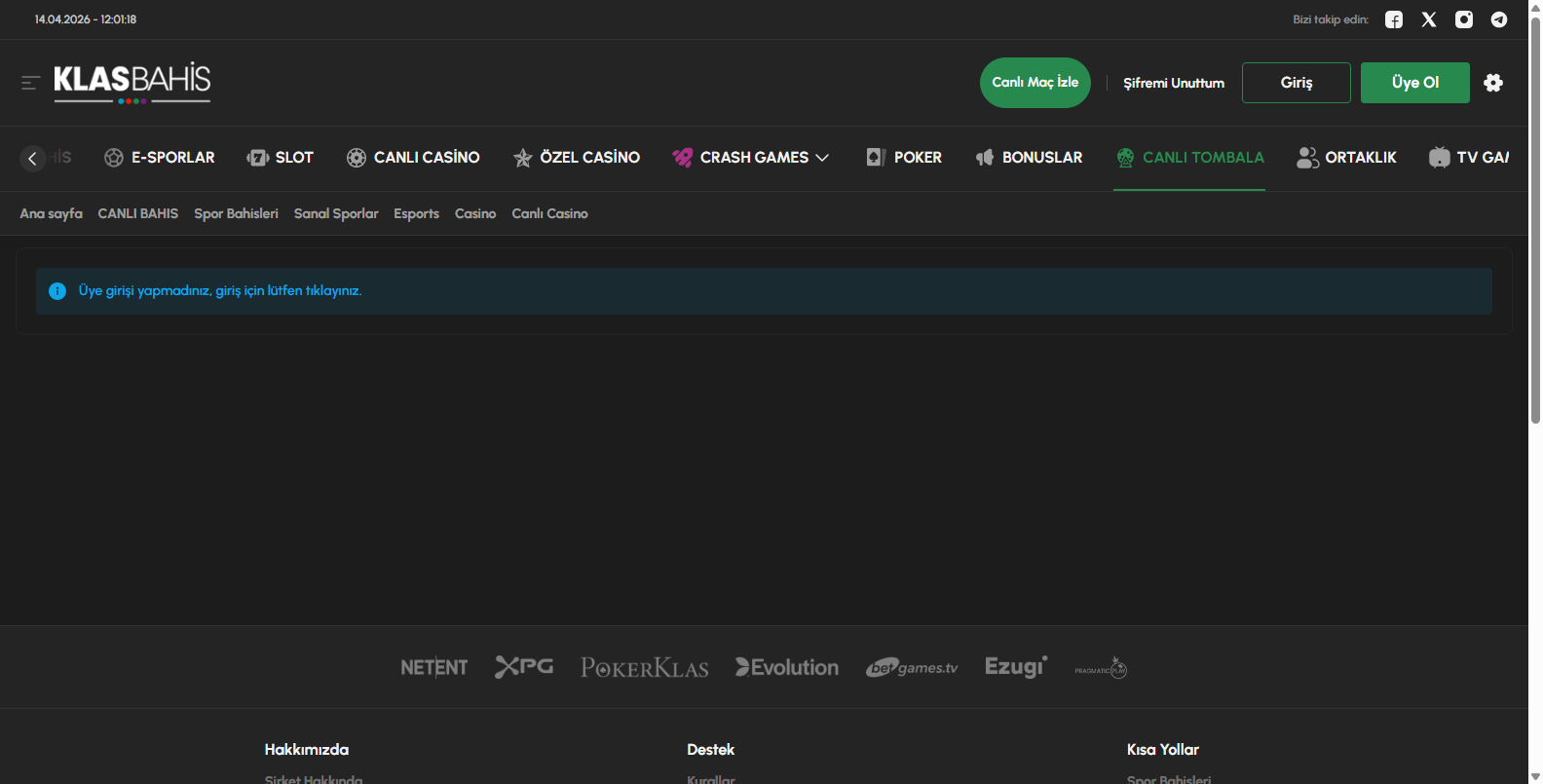Click the info icon in login notice
This screenshot has width=1543, height=784.
[57, 291]
